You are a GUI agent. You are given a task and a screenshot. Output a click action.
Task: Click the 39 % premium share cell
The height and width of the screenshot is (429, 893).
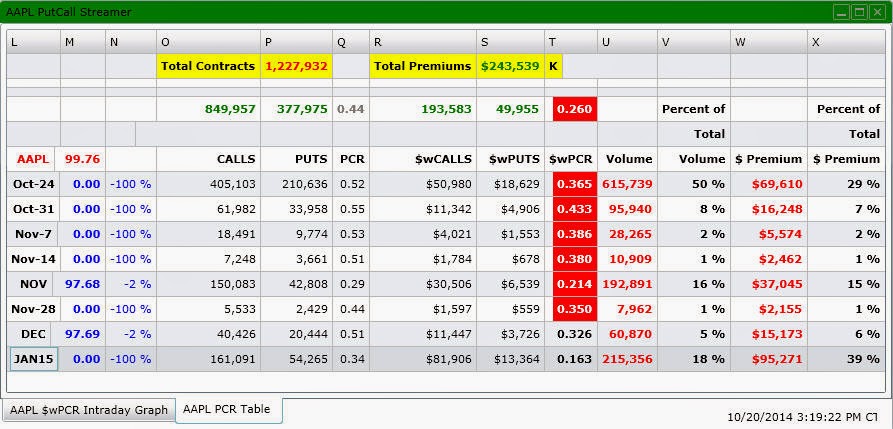[x=846, y=359]
